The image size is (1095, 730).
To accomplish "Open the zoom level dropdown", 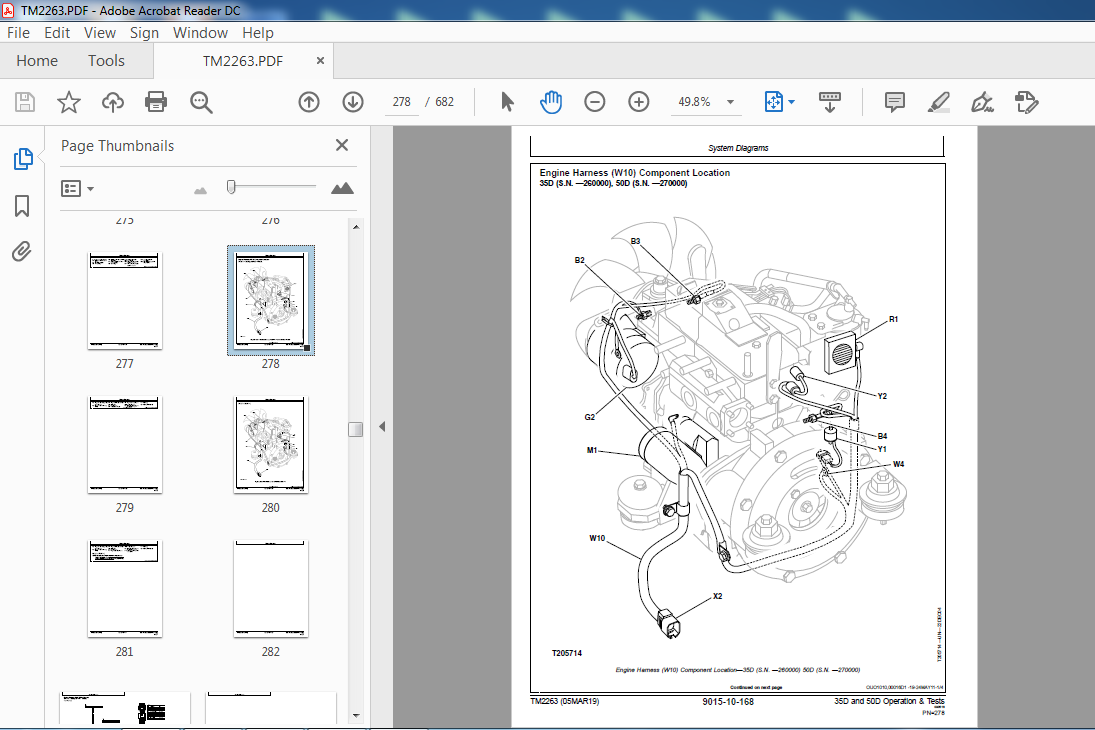I will 730,102.
